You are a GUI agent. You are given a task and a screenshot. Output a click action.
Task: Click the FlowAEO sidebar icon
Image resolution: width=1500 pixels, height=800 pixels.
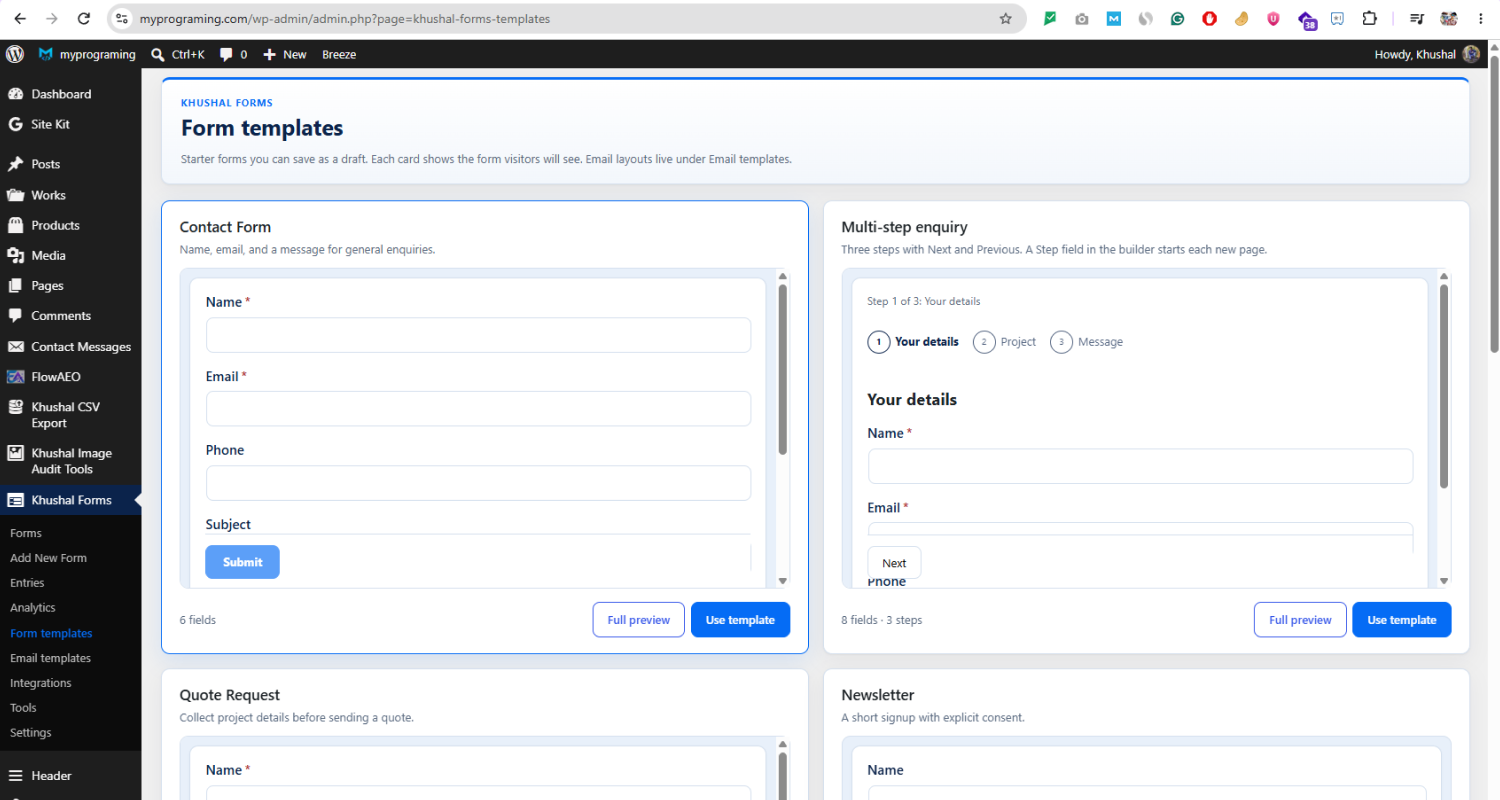pos(15,377)
